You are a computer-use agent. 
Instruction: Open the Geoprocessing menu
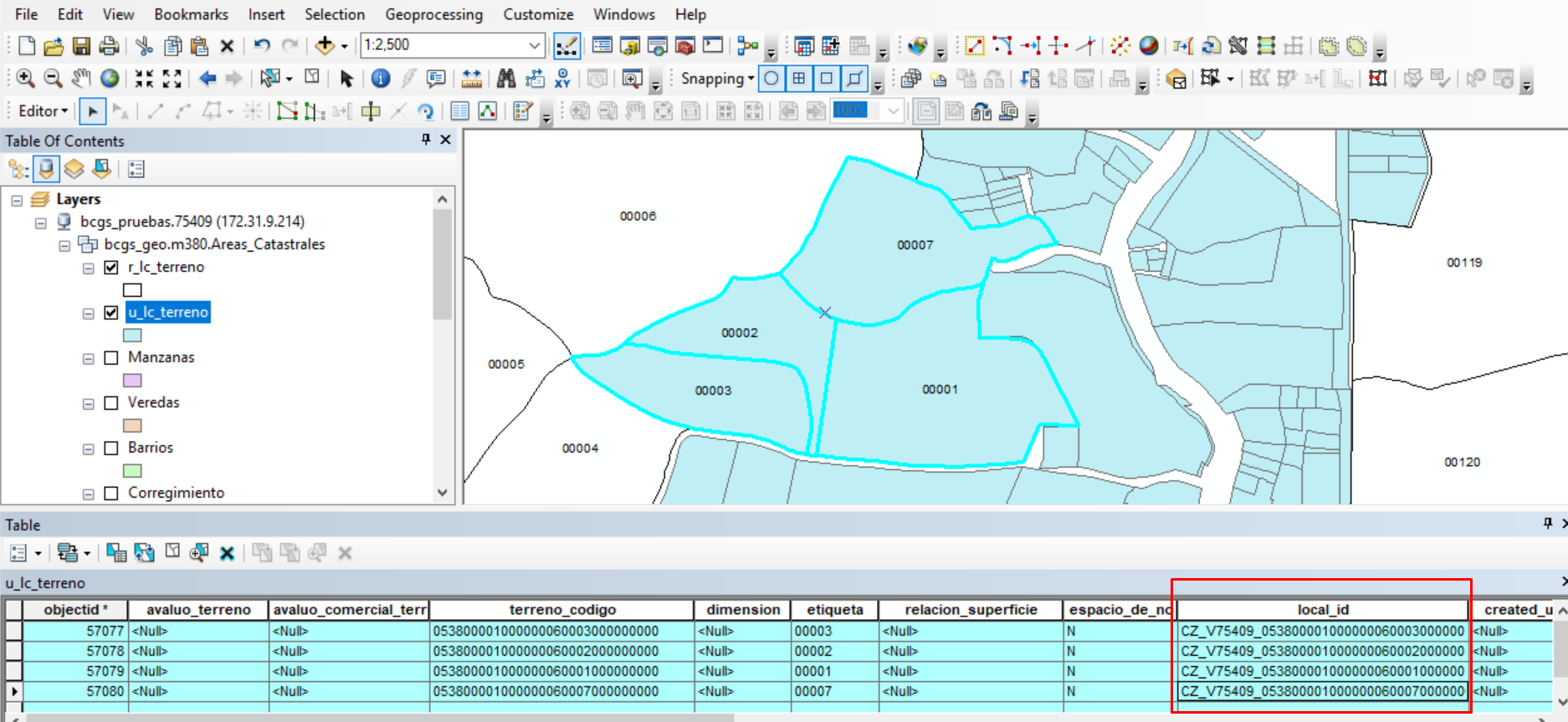point(433,14)
